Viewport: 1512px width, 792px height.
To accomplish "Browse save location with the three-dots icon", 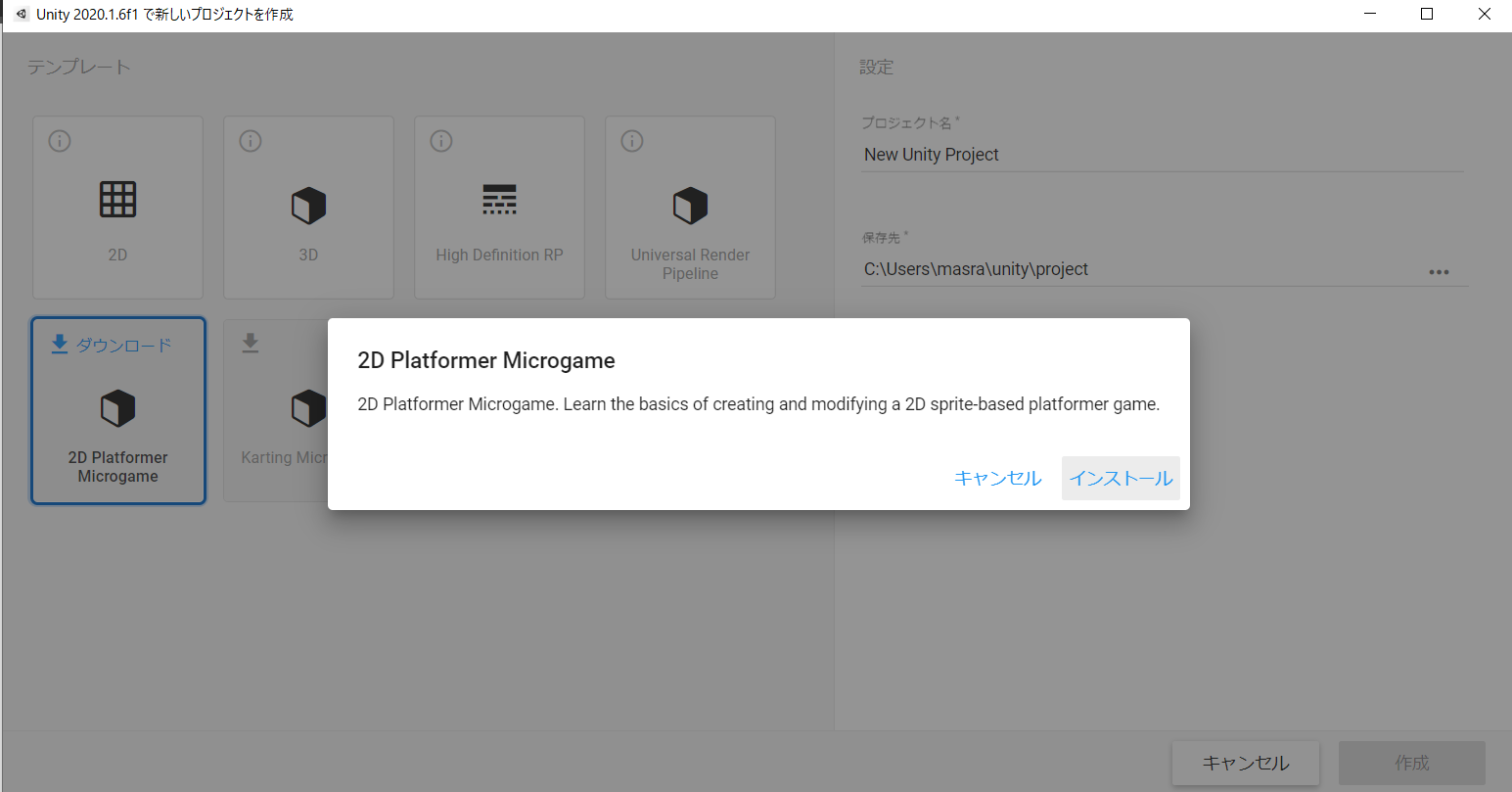I will (x=1439, y=272).
